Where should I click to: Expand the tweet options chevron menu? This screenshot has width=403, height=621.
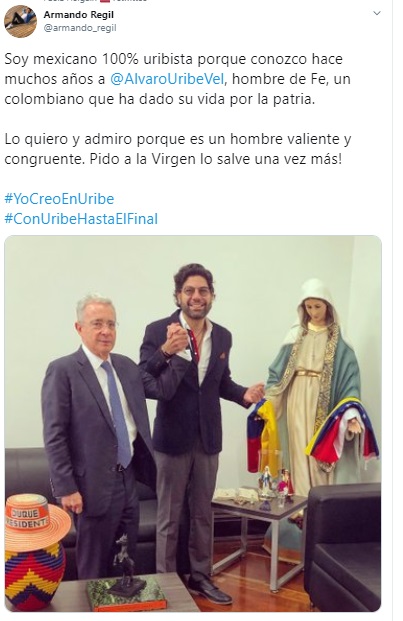[x=377, y=13]
